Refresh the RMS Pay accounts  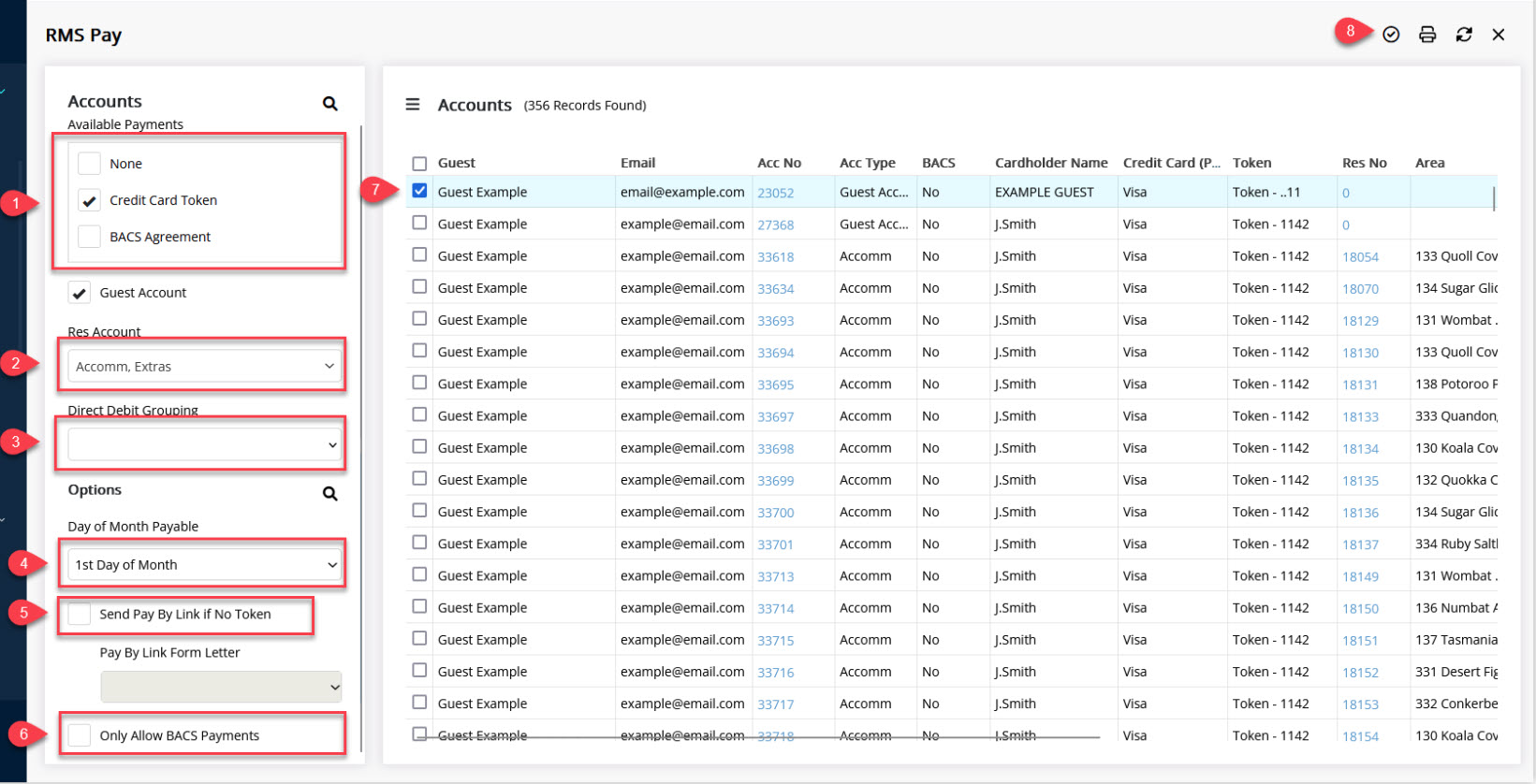[1464, 35]
